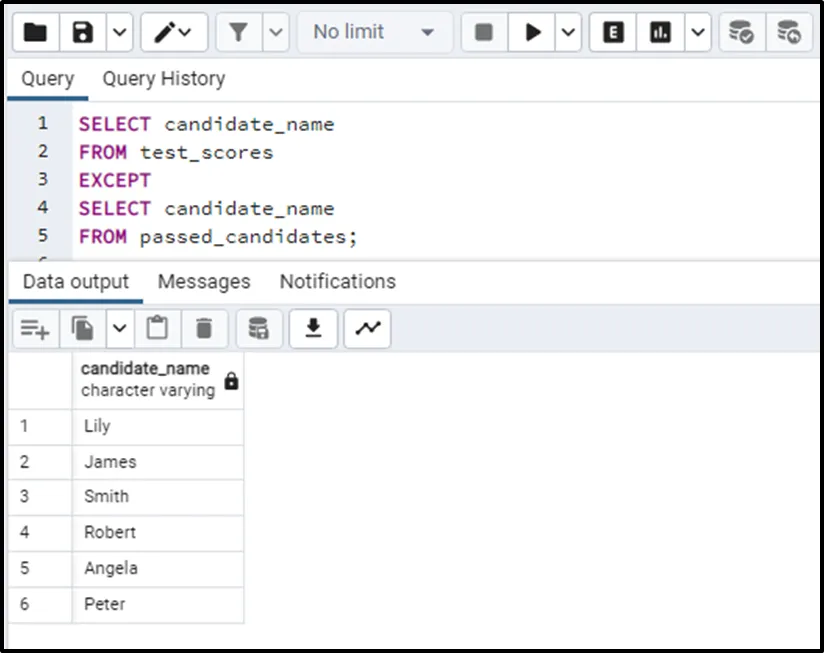Stop the running query
Viewport: 824px width, 653px height.
point(483,33)
